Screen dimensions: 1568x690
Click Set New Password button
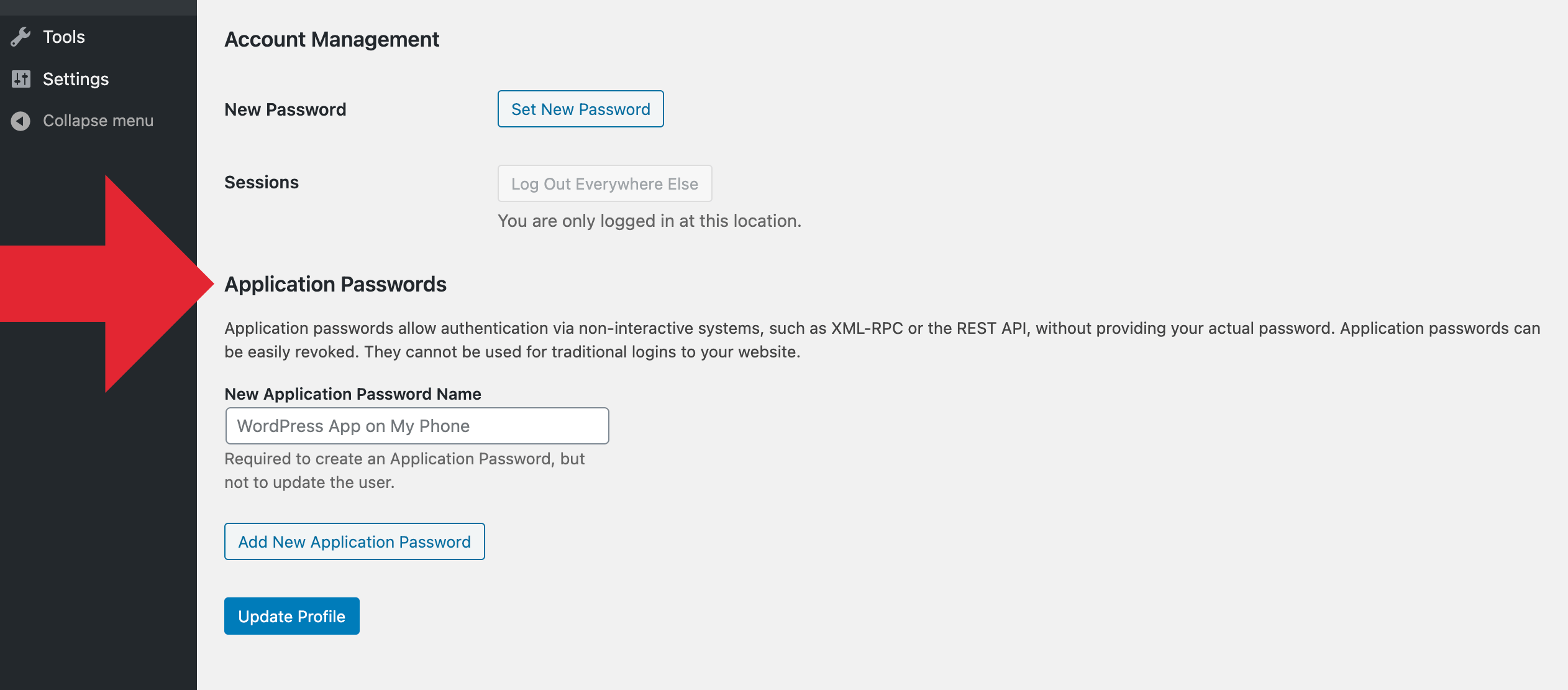(x=580, y=109)
